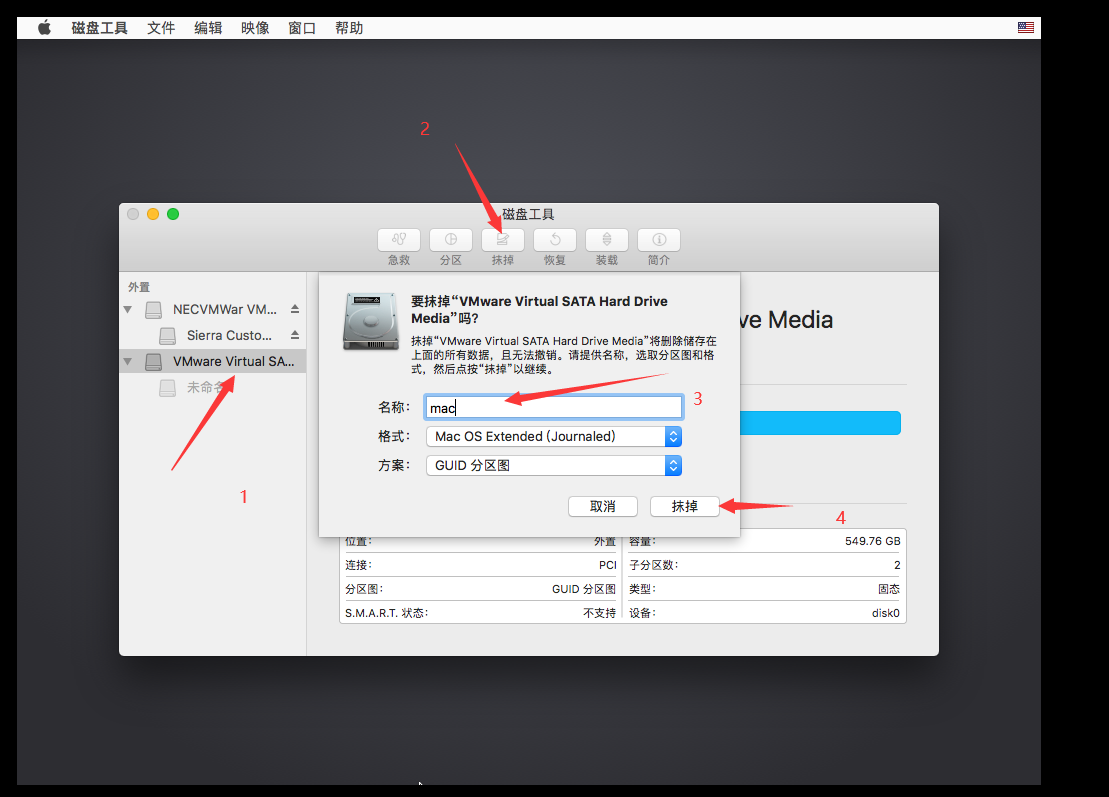Click the yellow minimize window button
Screen dimensions: 1109x797
coord(153,214)
